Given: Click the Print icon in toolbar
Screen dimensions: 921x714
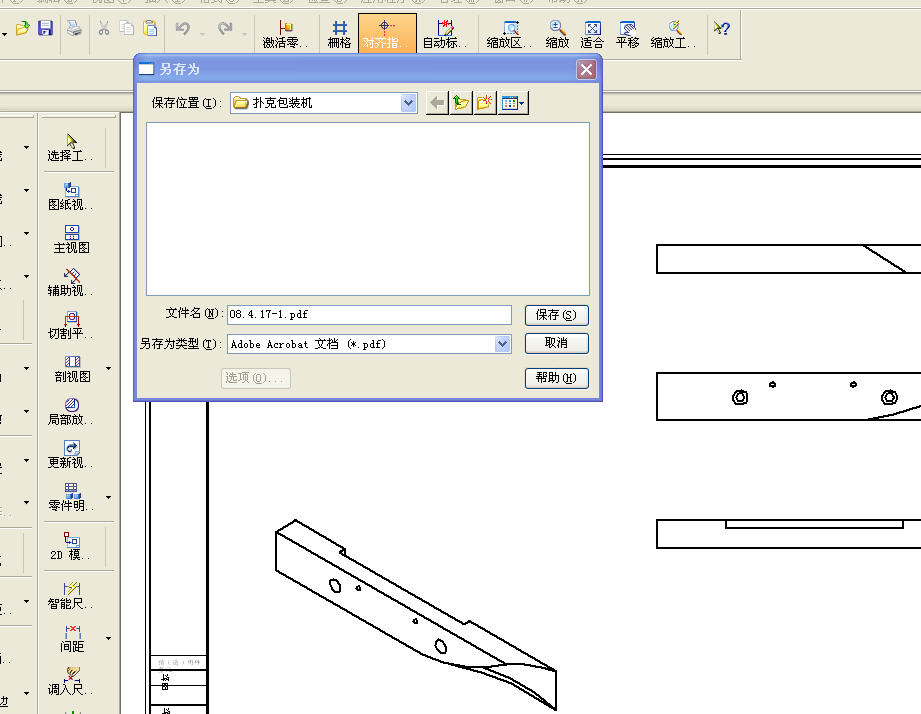Looking at the screenshot, I should click(74, 28).
